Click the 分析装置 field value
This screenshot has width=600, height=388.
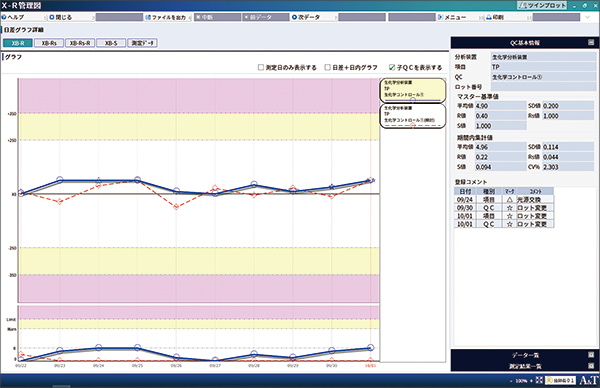[543, 57]
